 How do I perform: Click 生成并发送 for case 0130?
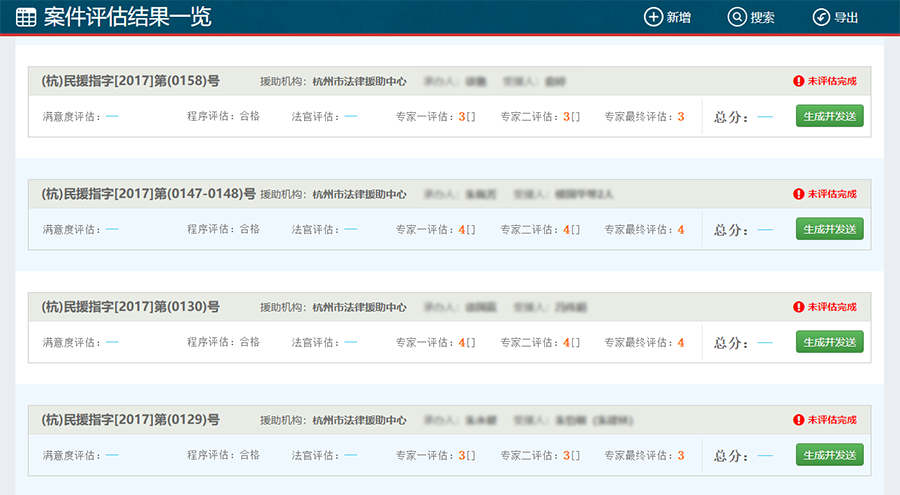pos(829,342)
